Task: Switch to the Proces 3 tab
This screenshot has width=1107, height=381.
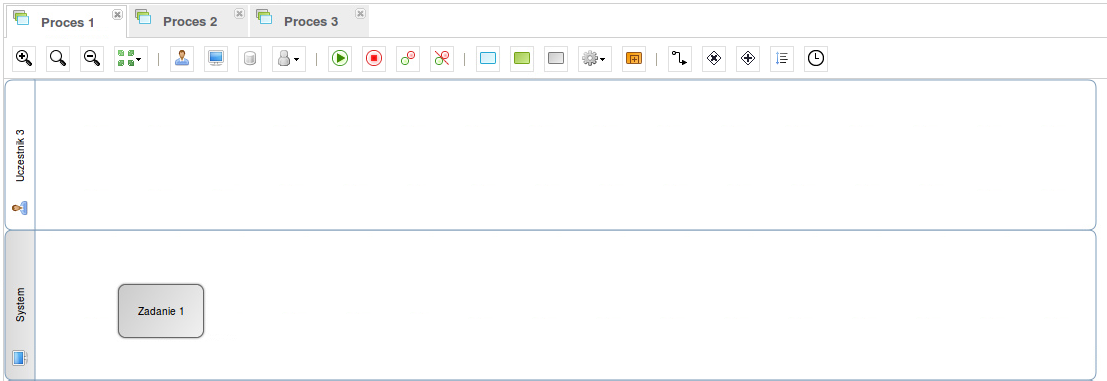Action: click(311, 21)
